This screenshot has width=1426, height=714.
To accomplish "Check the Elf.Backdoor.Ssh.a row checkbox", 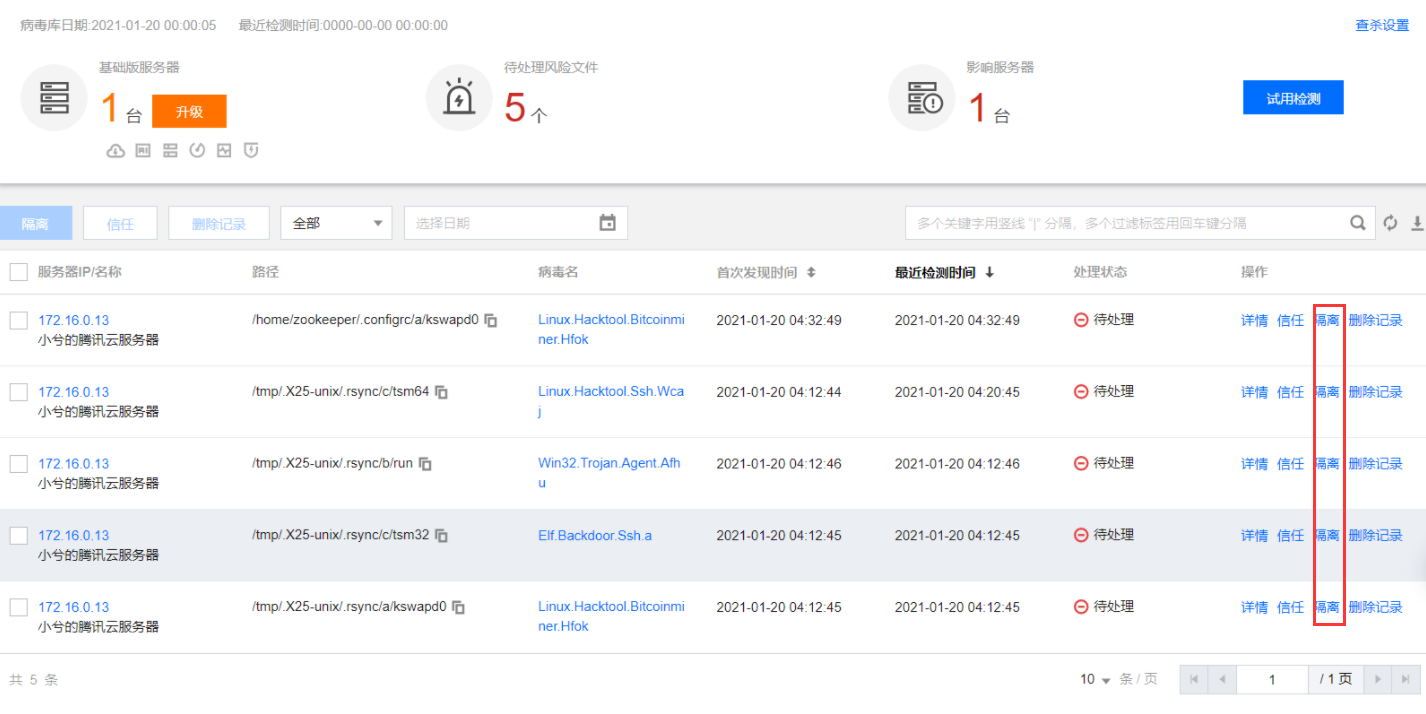I will (x=18, y=536).
